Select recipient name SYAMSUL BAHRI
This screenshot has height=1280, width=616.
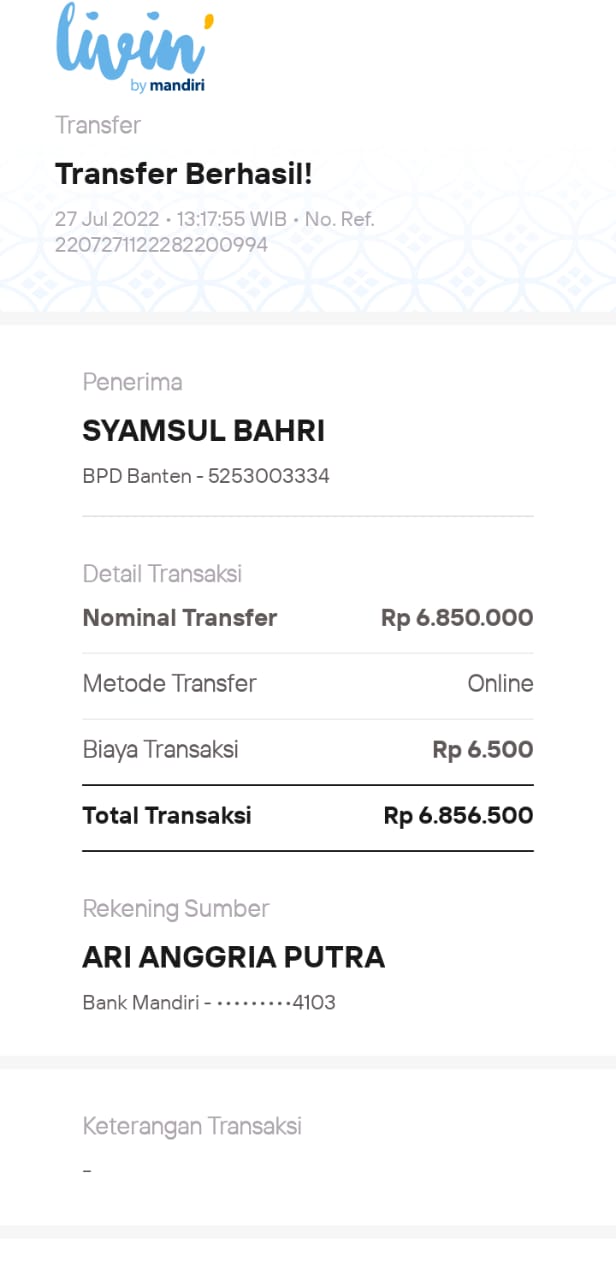(x=203, y=432)
